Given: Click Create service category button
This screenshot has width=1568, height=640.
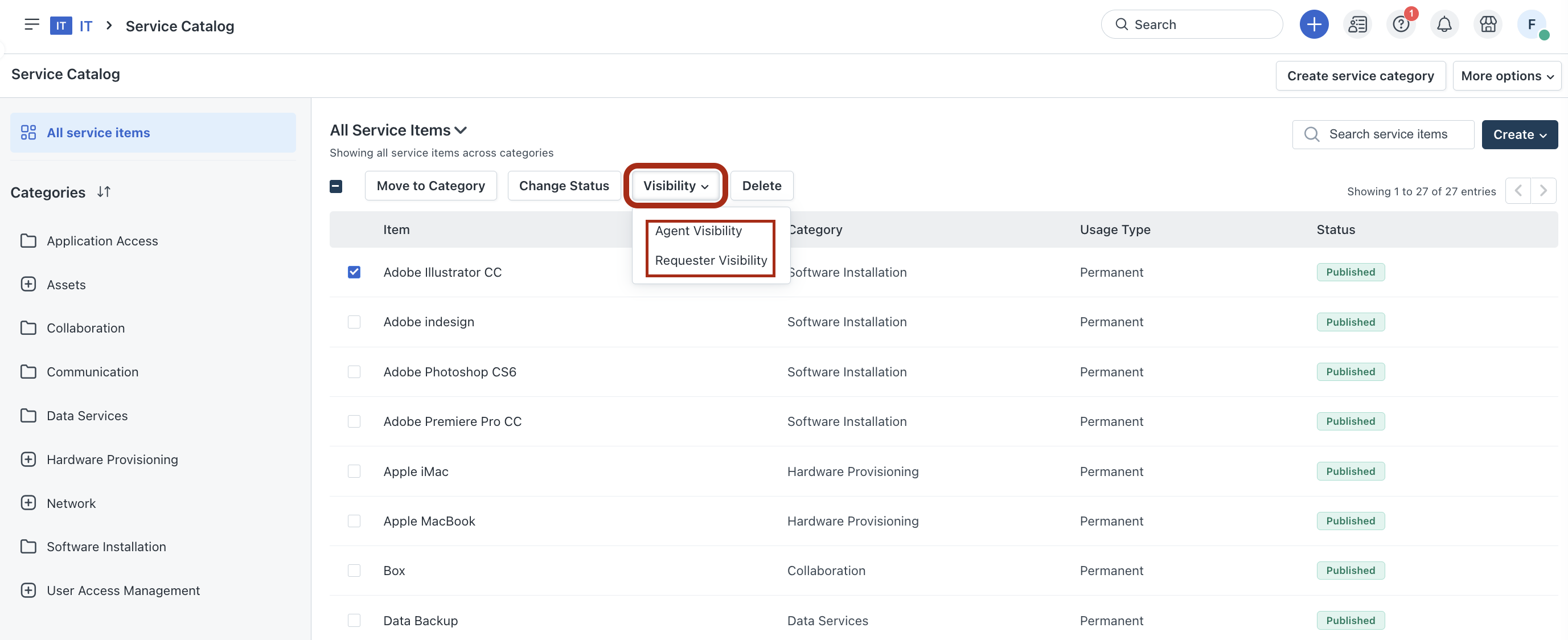Looking at the screenshot, I should click(1360, 76).
